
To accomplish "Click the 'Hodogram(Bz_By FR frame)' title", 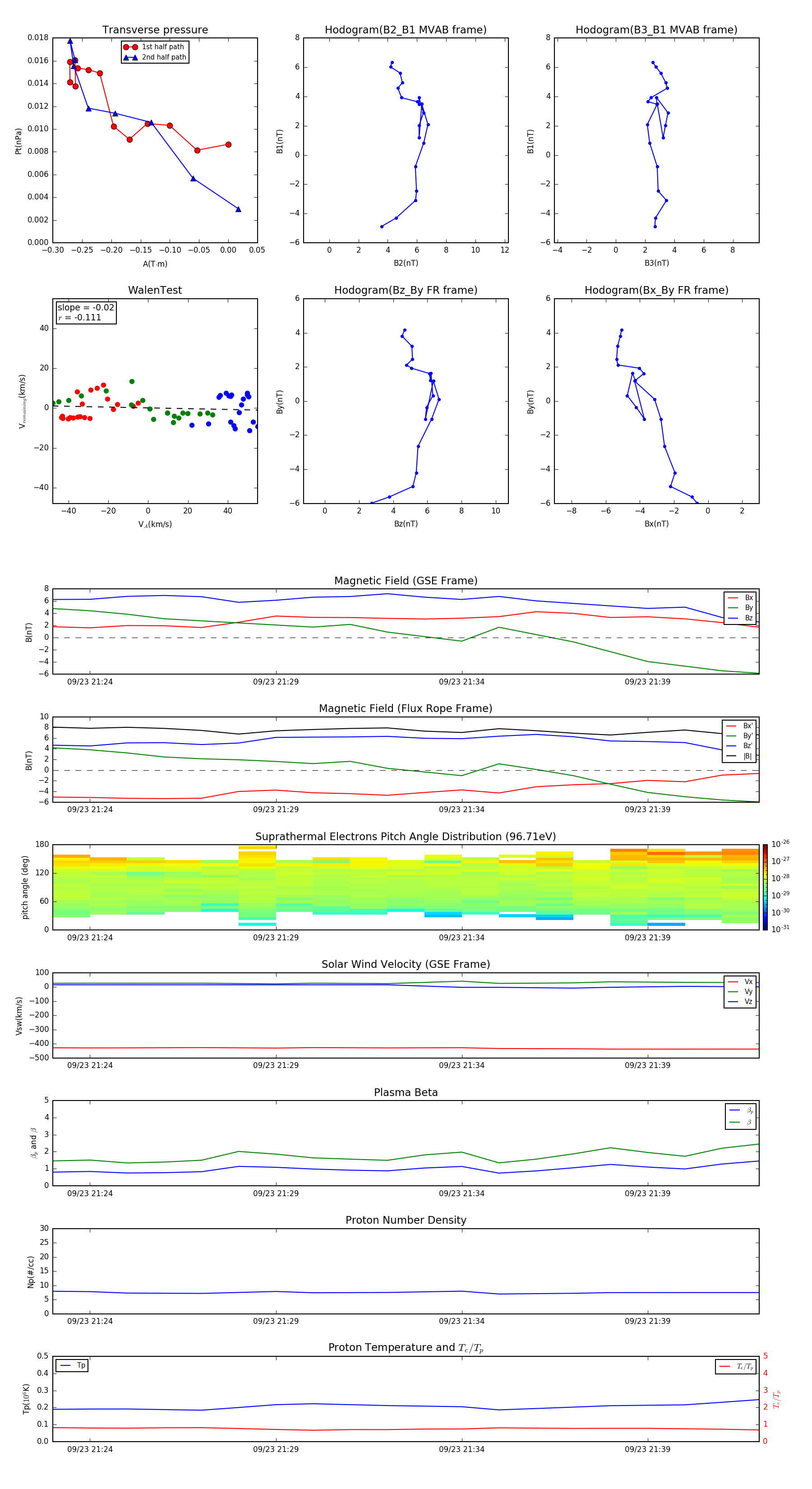I will click(406, 290).
